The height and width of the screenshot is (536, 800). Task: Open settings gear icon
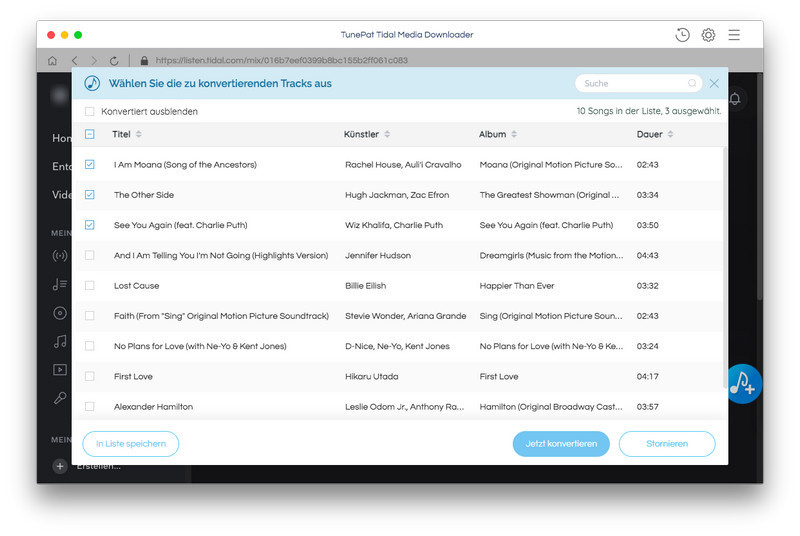coord(708,35)
